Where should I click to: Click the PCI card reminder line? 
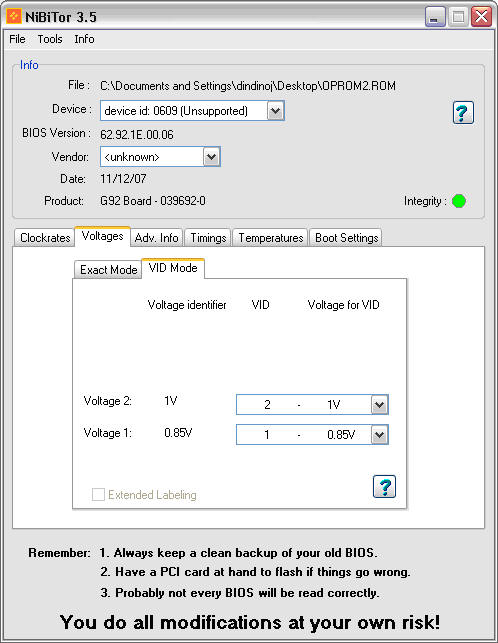pos(255,572)
